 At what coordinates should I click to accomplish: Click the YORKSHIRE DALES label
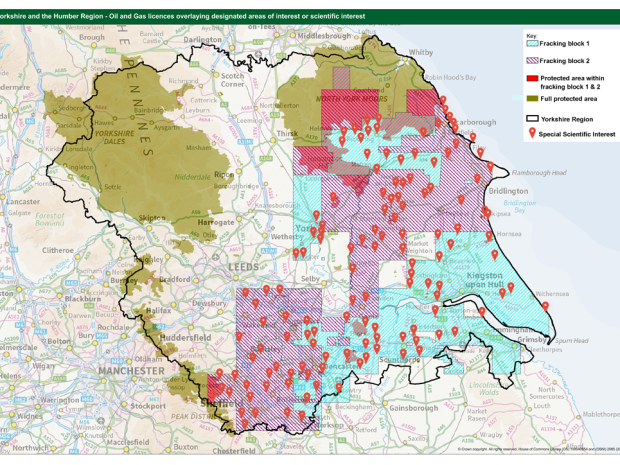coord(115,137)
